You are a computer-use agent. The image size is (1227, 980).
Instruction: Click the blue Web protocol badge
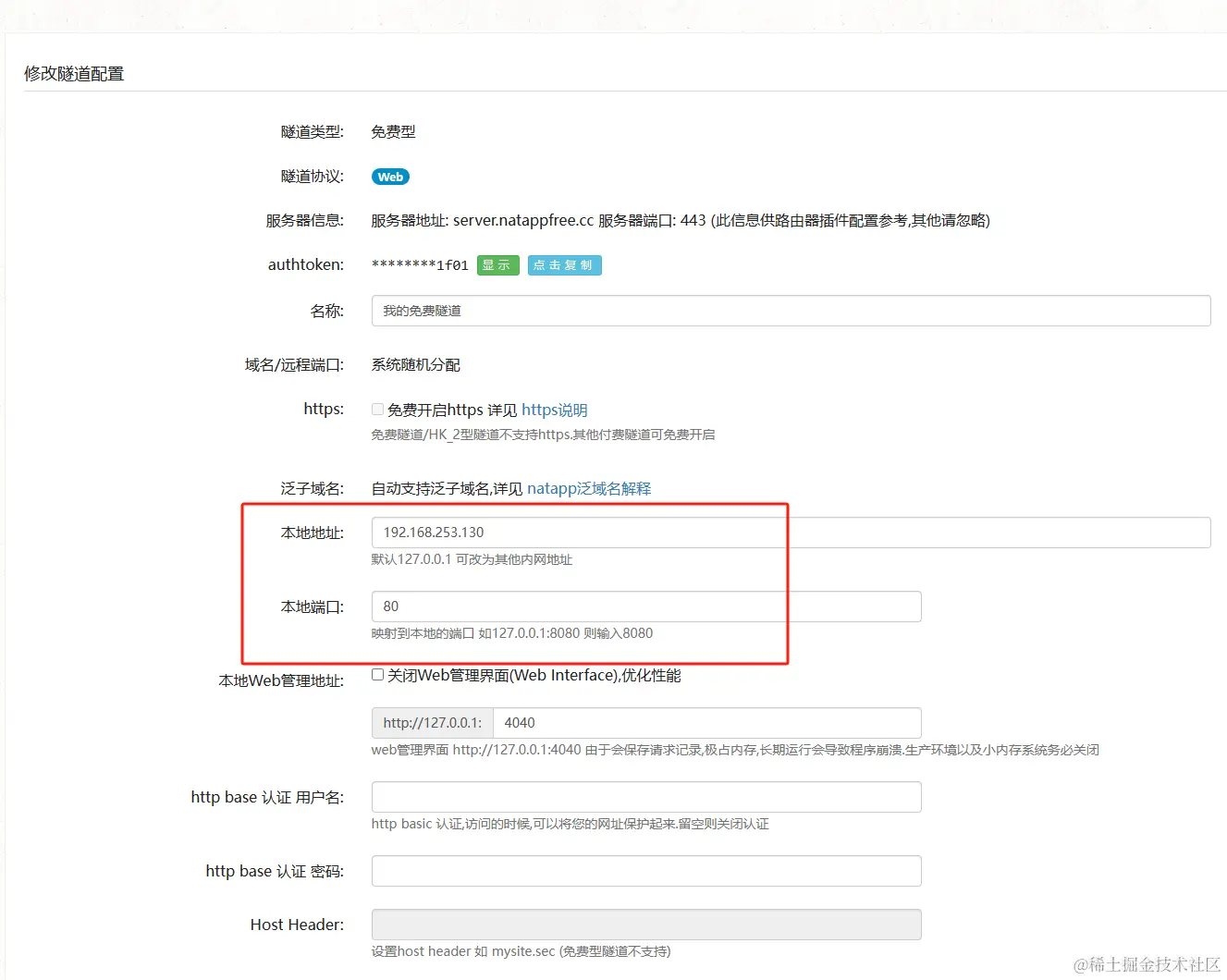390,177
